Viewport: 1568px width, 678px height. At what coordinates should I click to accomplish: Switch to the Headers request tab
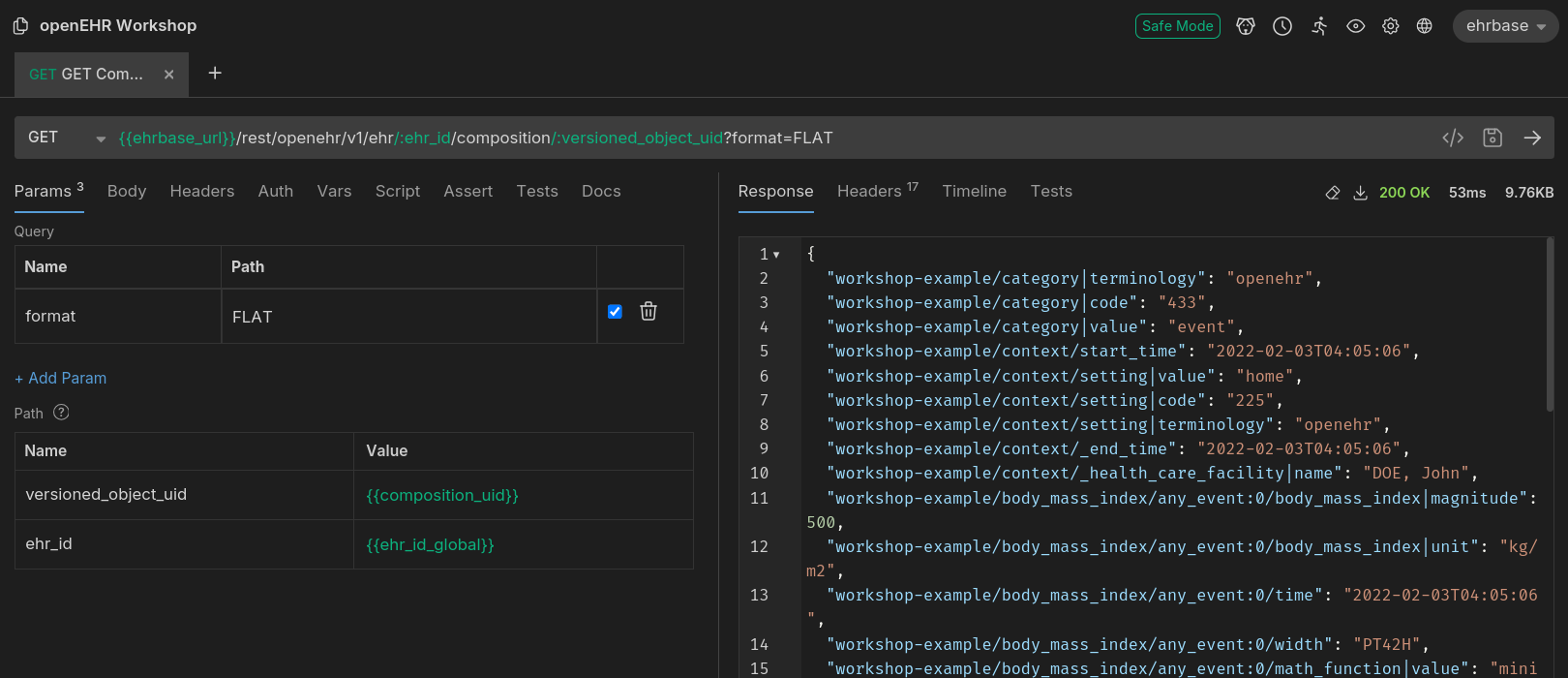click(201, 192)
